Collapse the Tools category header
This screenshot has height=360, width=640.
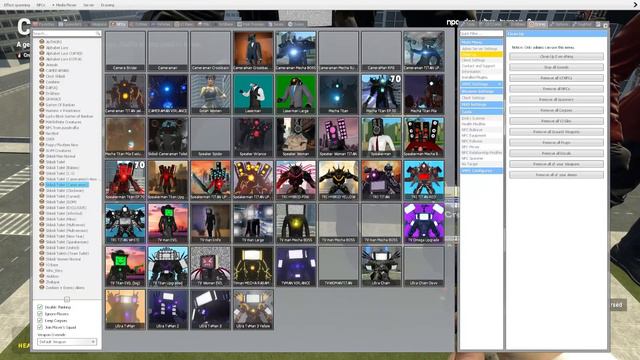click(481, 112)
